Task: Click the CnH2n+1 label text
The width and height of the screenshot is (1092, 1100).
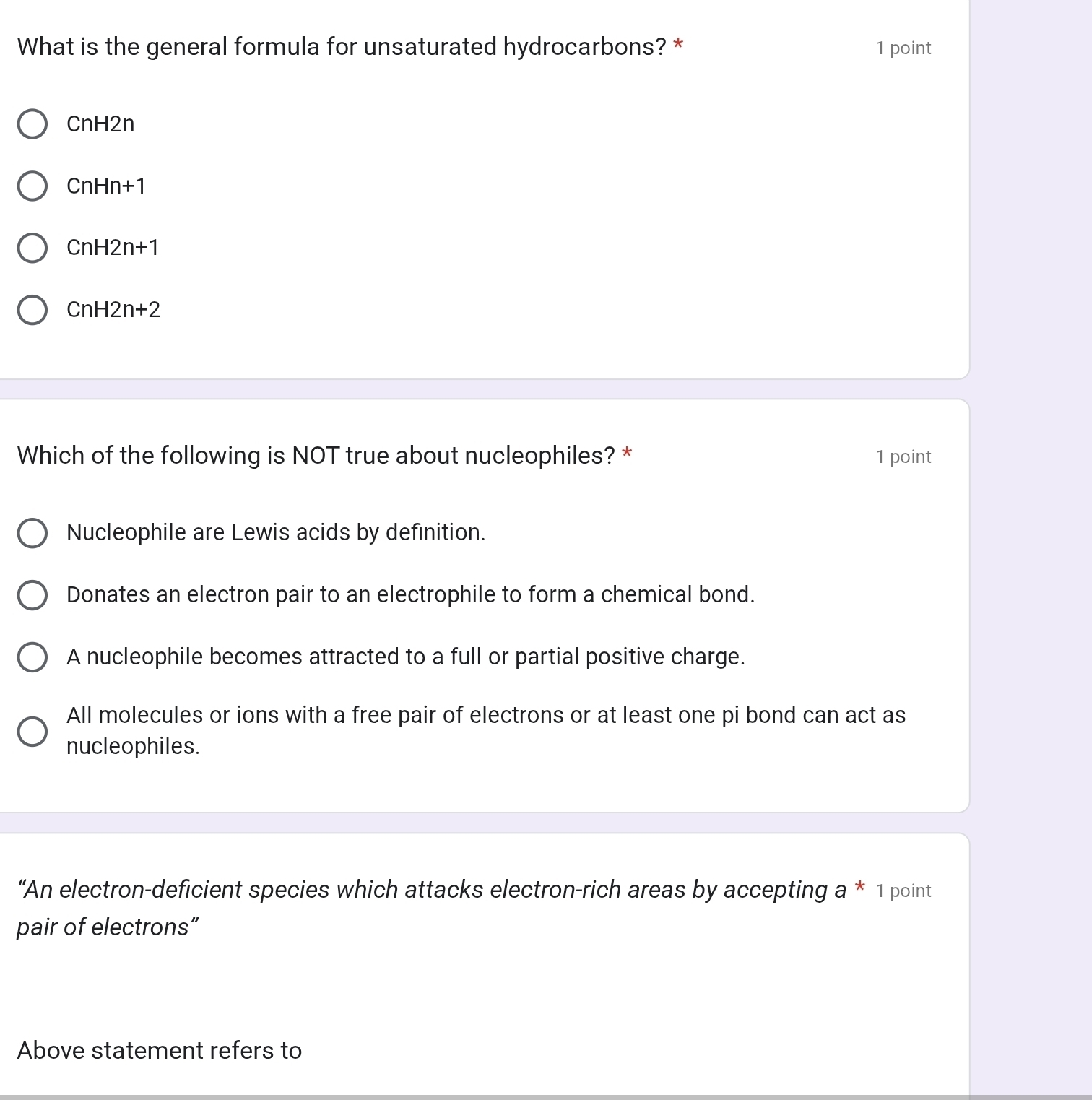Action: pyautogui.click(x=113, y=248)
